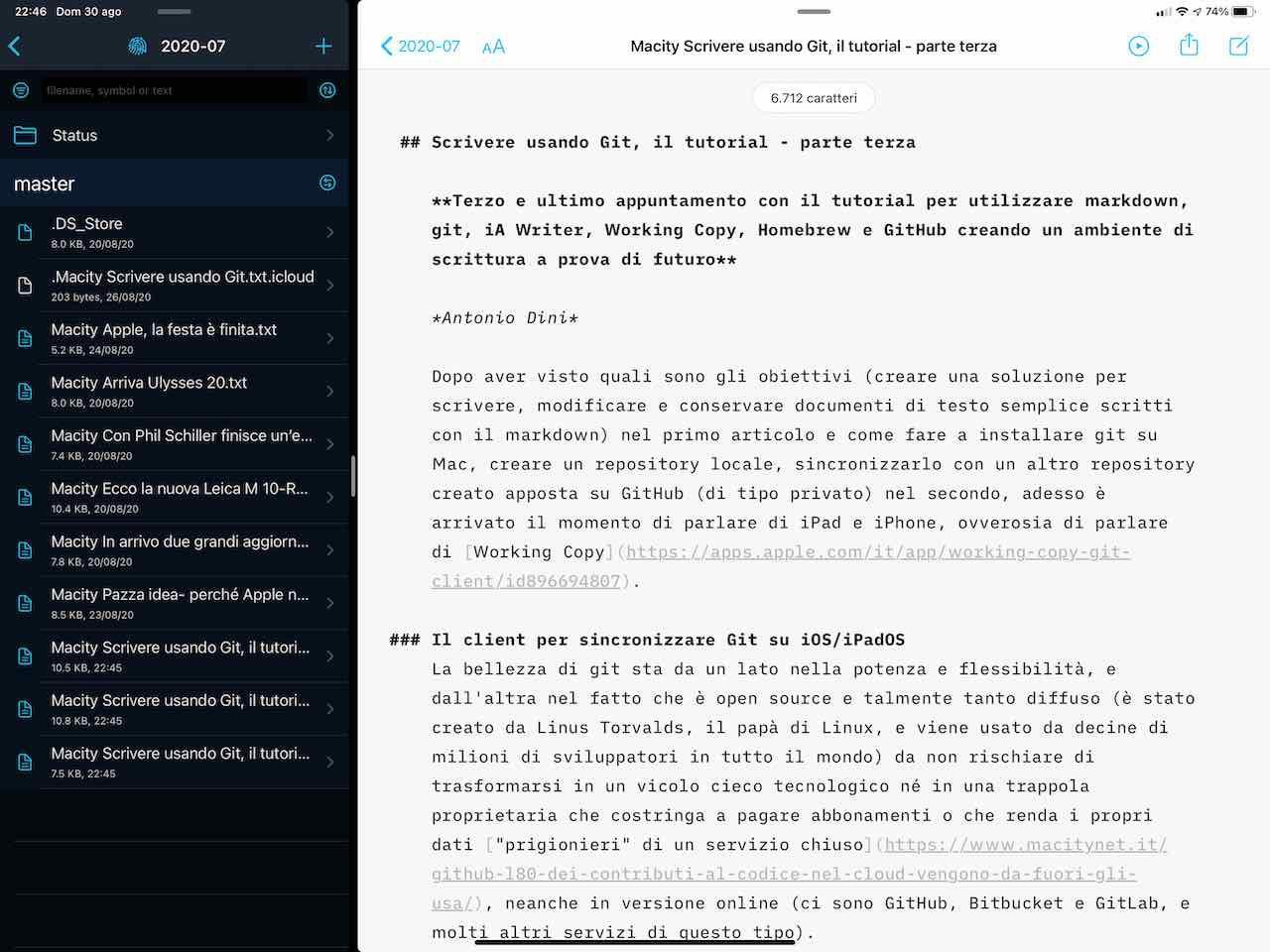Screen dimensions: 1270x952
Task: Open the add repository item with the plus icon
Action: point(323,46)
